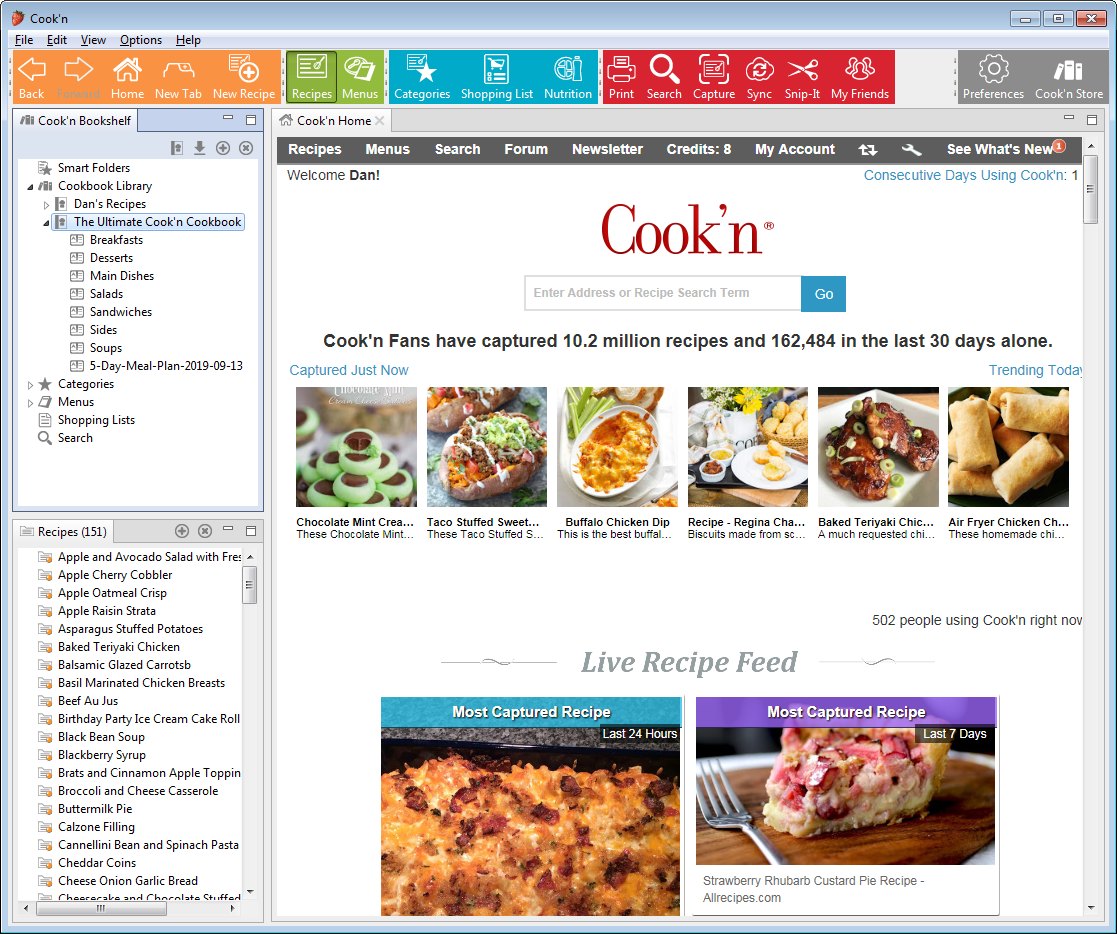Viewport: 1117px width, 934px height.
Task: Click the Capture toolbar button
Action: [714, 78]
